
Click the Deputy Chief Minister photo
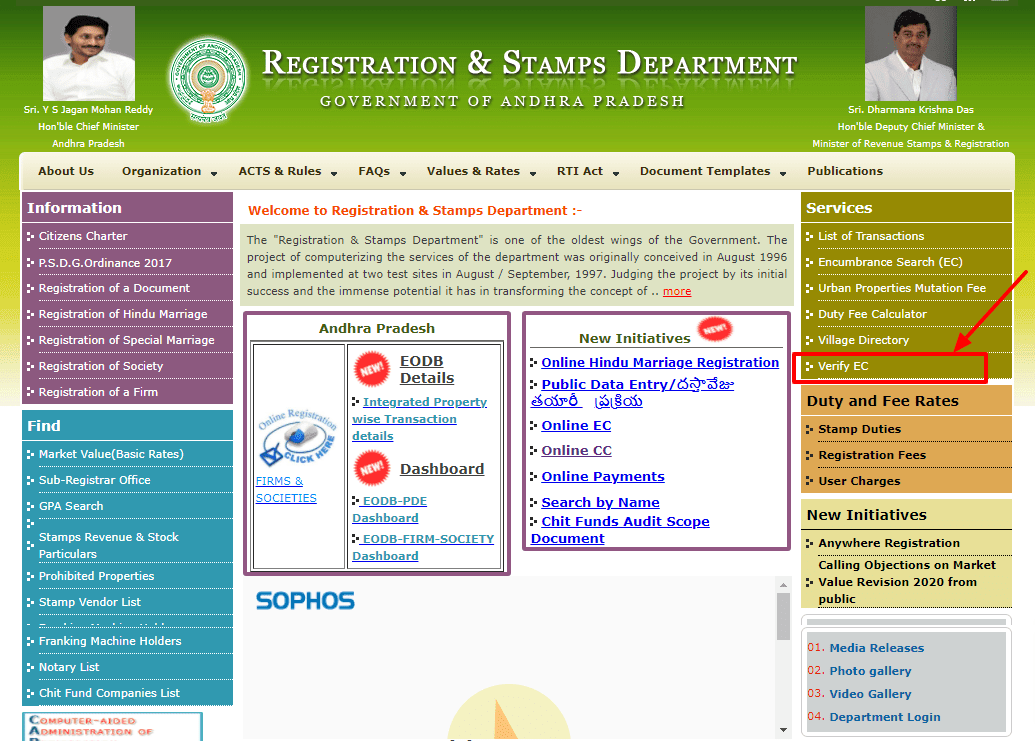coord(910,53)
